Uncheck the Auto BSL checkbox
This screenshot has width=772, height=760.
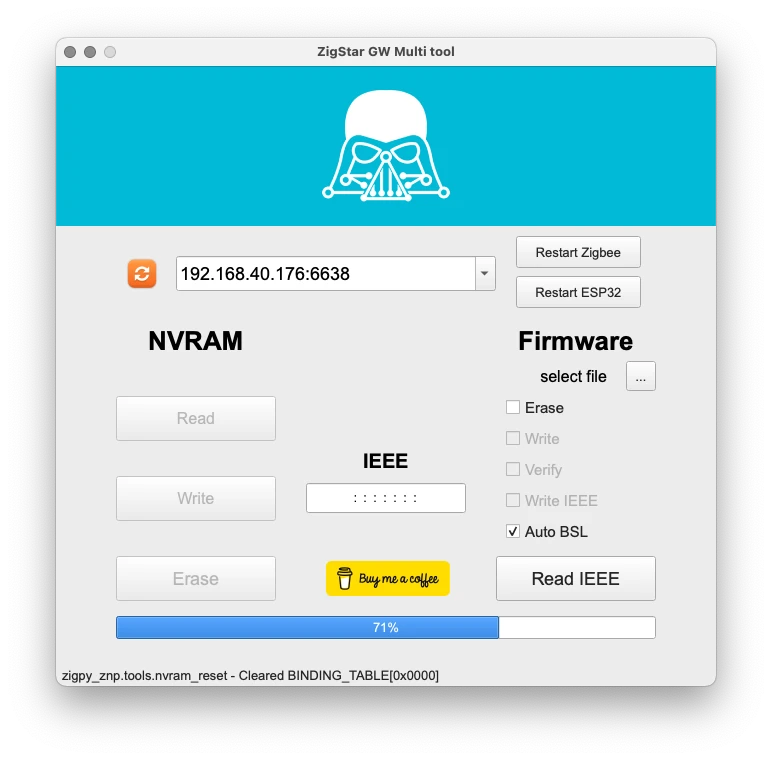(x=513, y=532)
